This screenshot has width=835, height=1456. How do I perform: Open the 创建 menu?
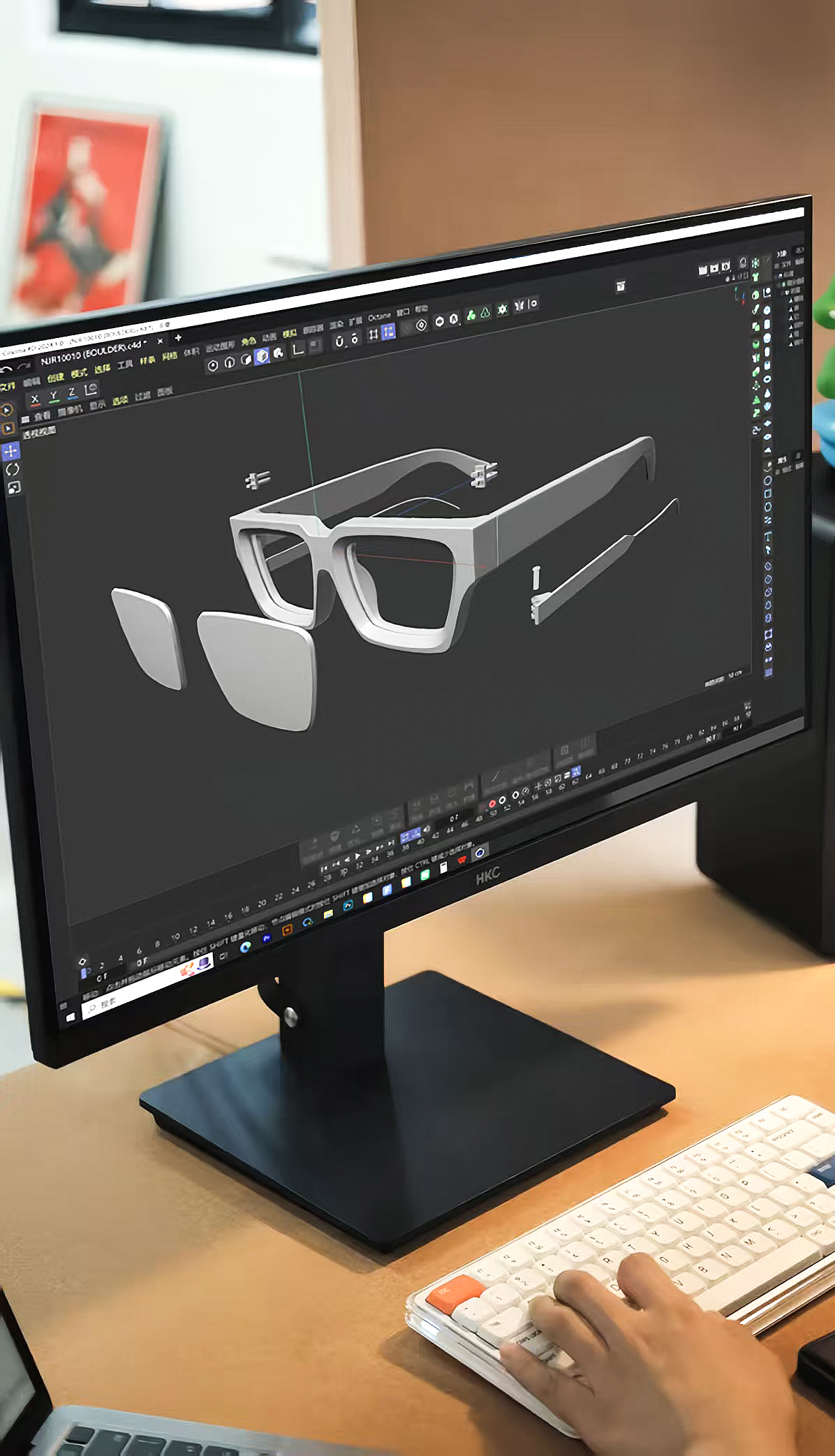[x=56, y=377]
